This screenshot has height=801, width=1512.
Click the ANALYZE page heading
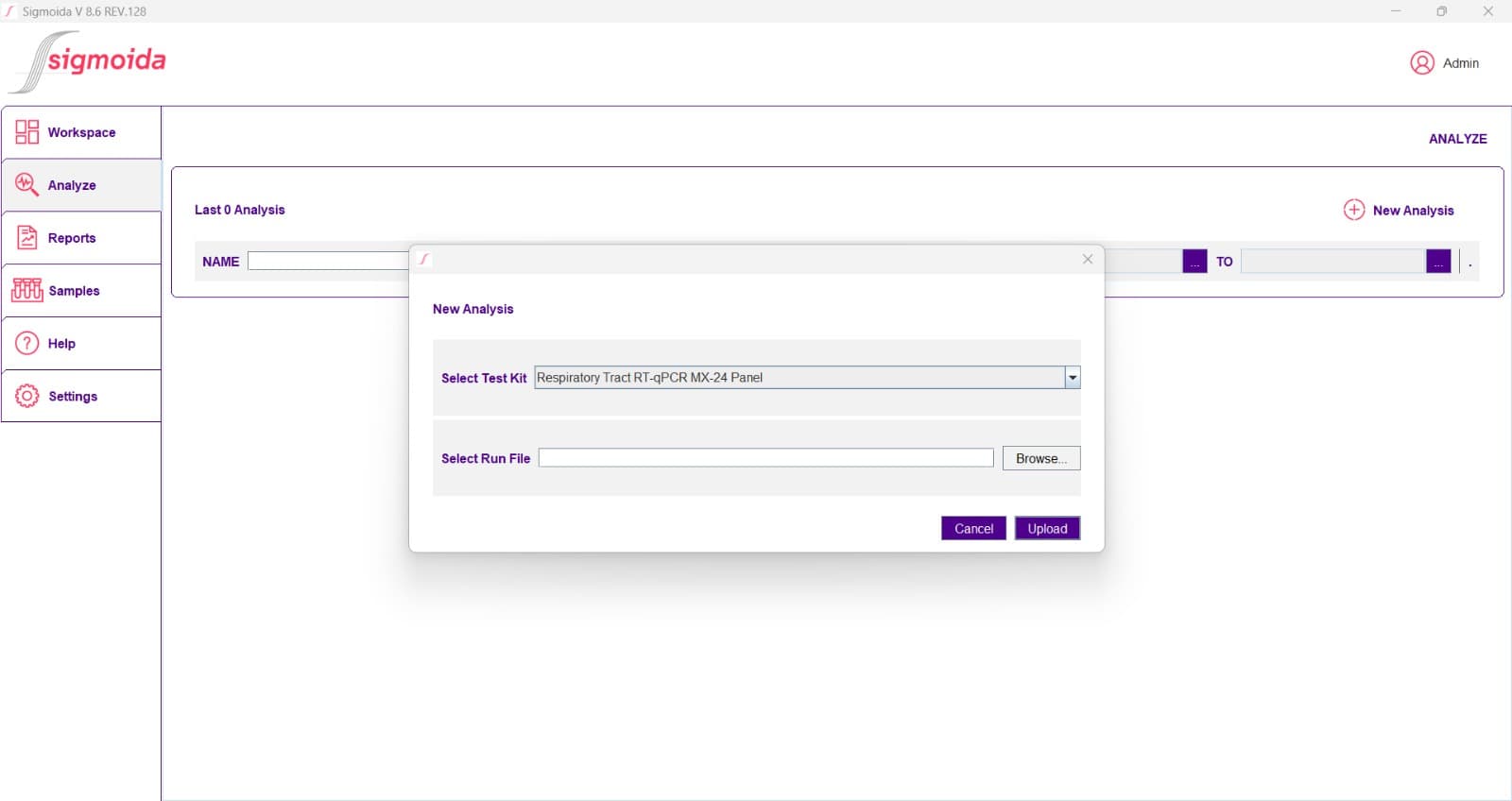coord(1457,139)
